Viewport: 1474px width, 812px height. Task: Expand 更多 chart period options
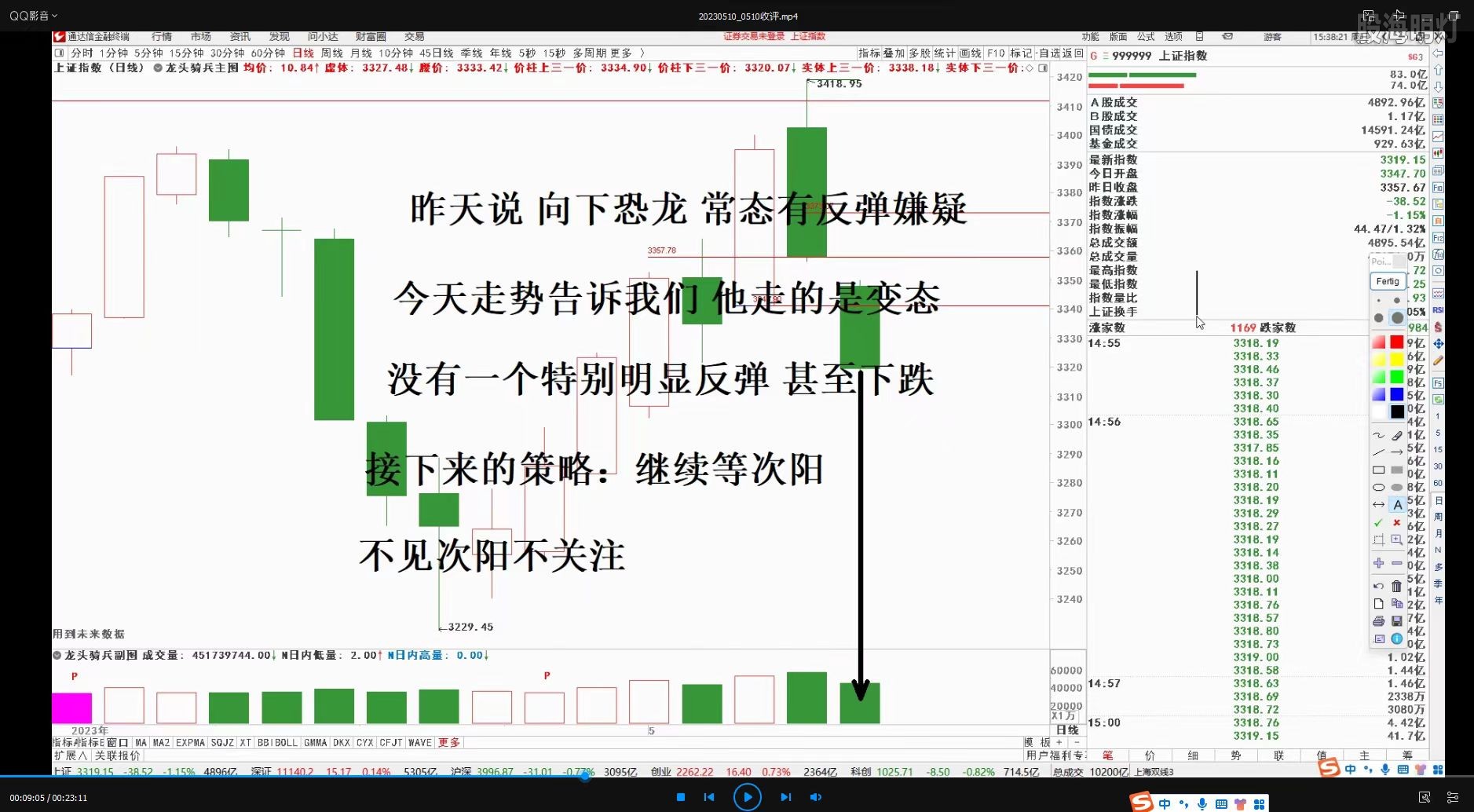[x=621, y=53]
